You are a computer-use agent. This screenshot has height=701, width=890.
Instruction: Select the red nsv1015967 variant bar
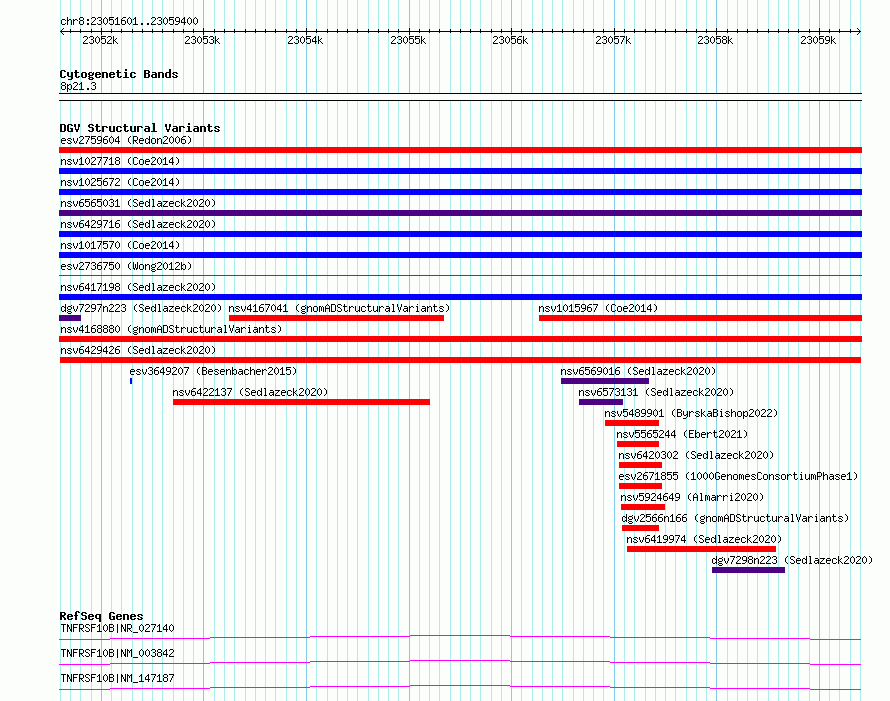click(700, 318)
